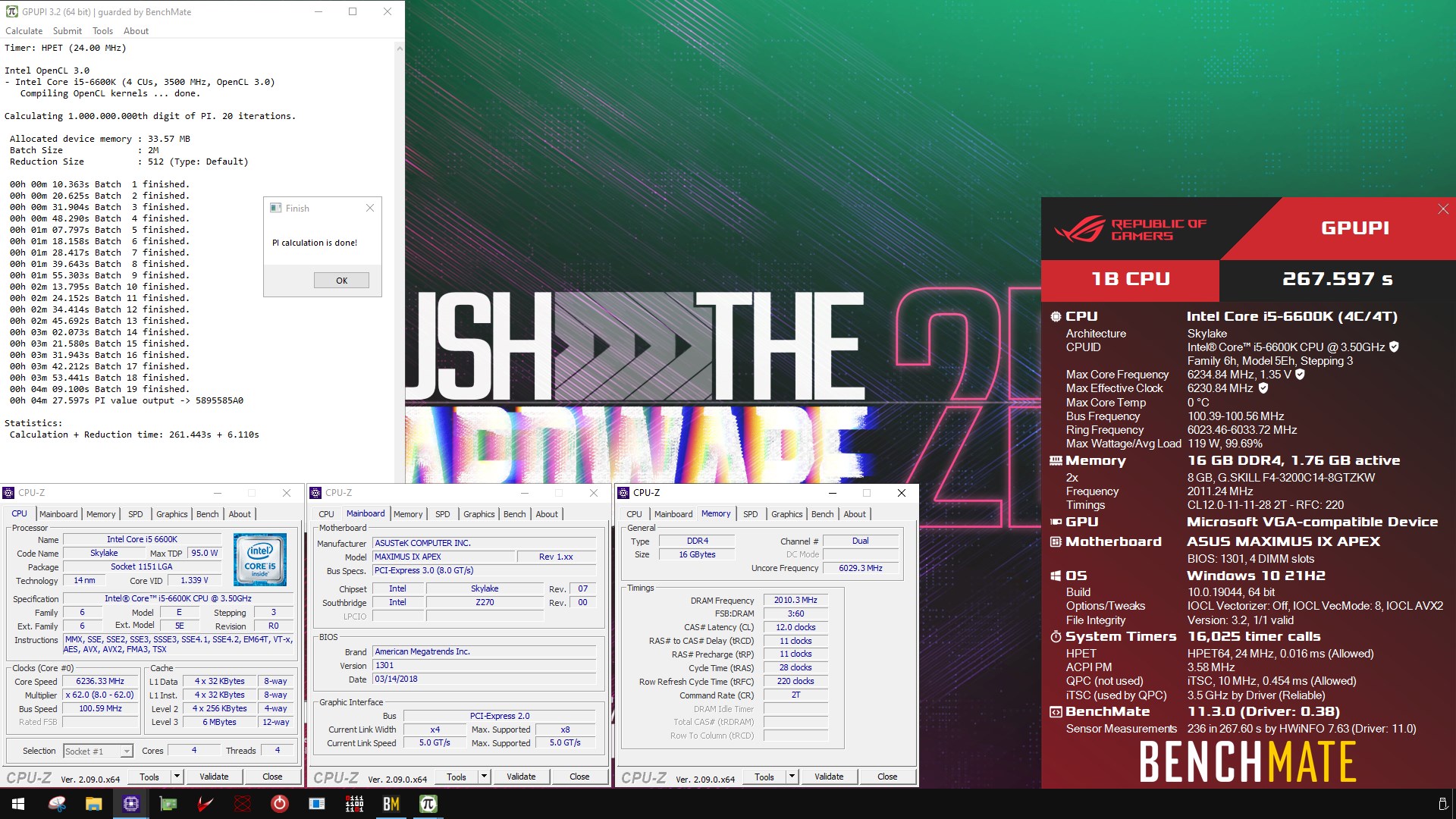This screenshot has height=819, width=1456.
Task: Switch to SPD tab in CPU-Z Memory window
Action: (751, 514)
